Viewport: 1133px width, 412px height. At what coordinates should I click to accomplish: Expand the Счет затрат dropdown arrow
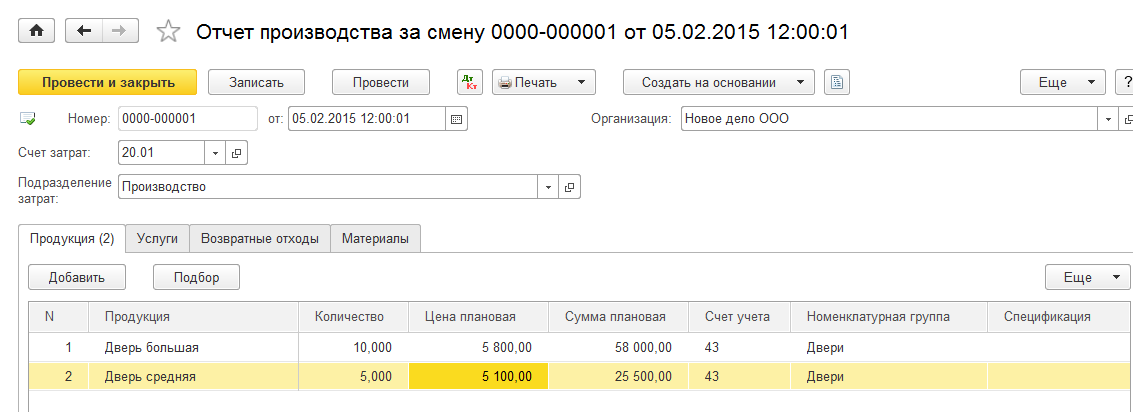[x=216, y=153]
